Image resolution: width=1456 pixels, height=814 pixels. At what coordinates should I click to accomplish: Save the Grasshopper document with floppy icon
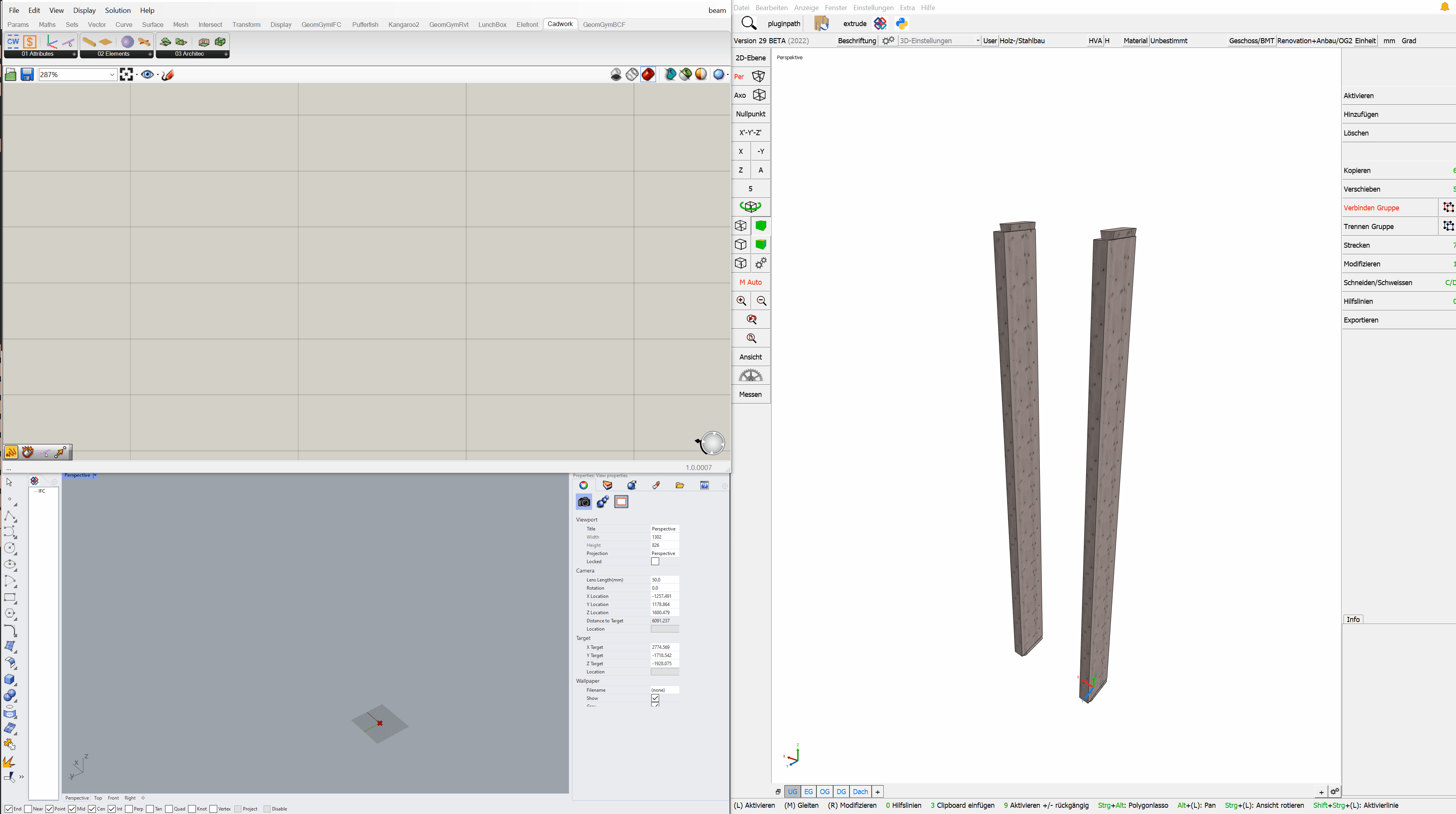point(27,75)
